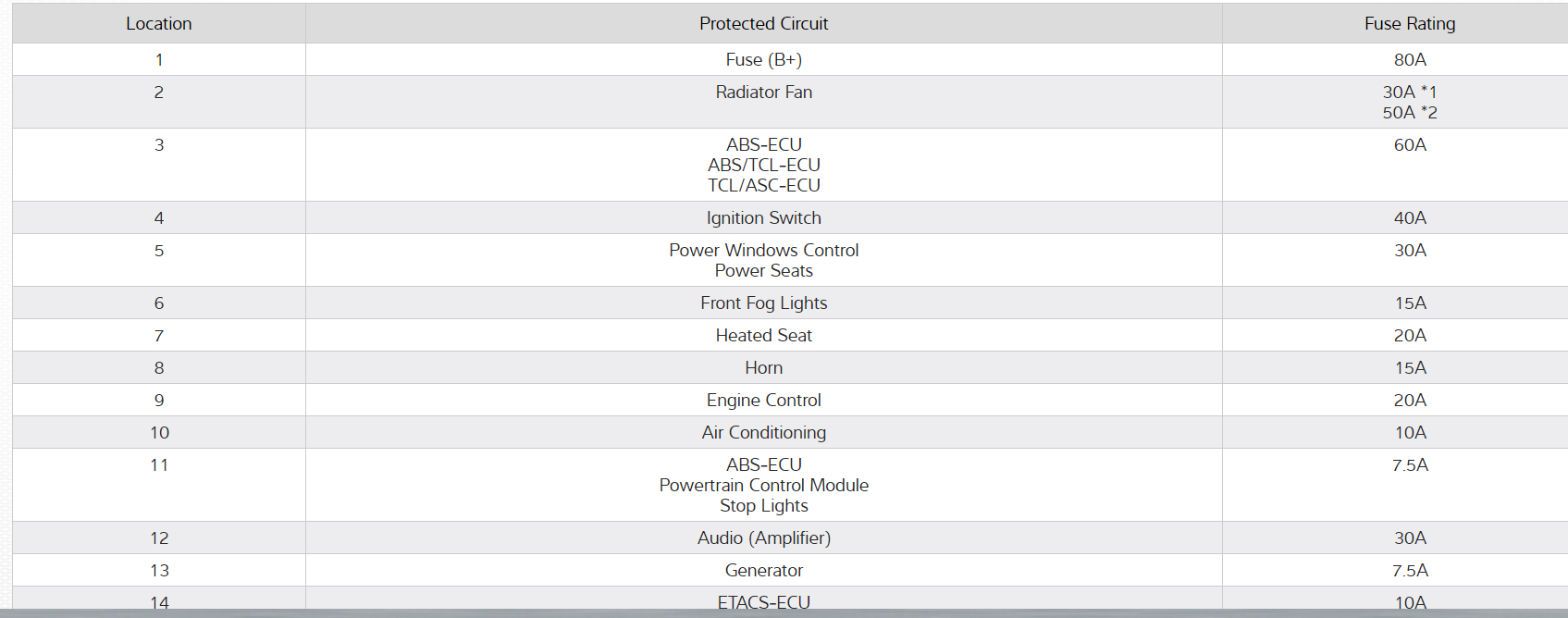Select the 80A fuse rating cell

click(x=1410, y=60)
